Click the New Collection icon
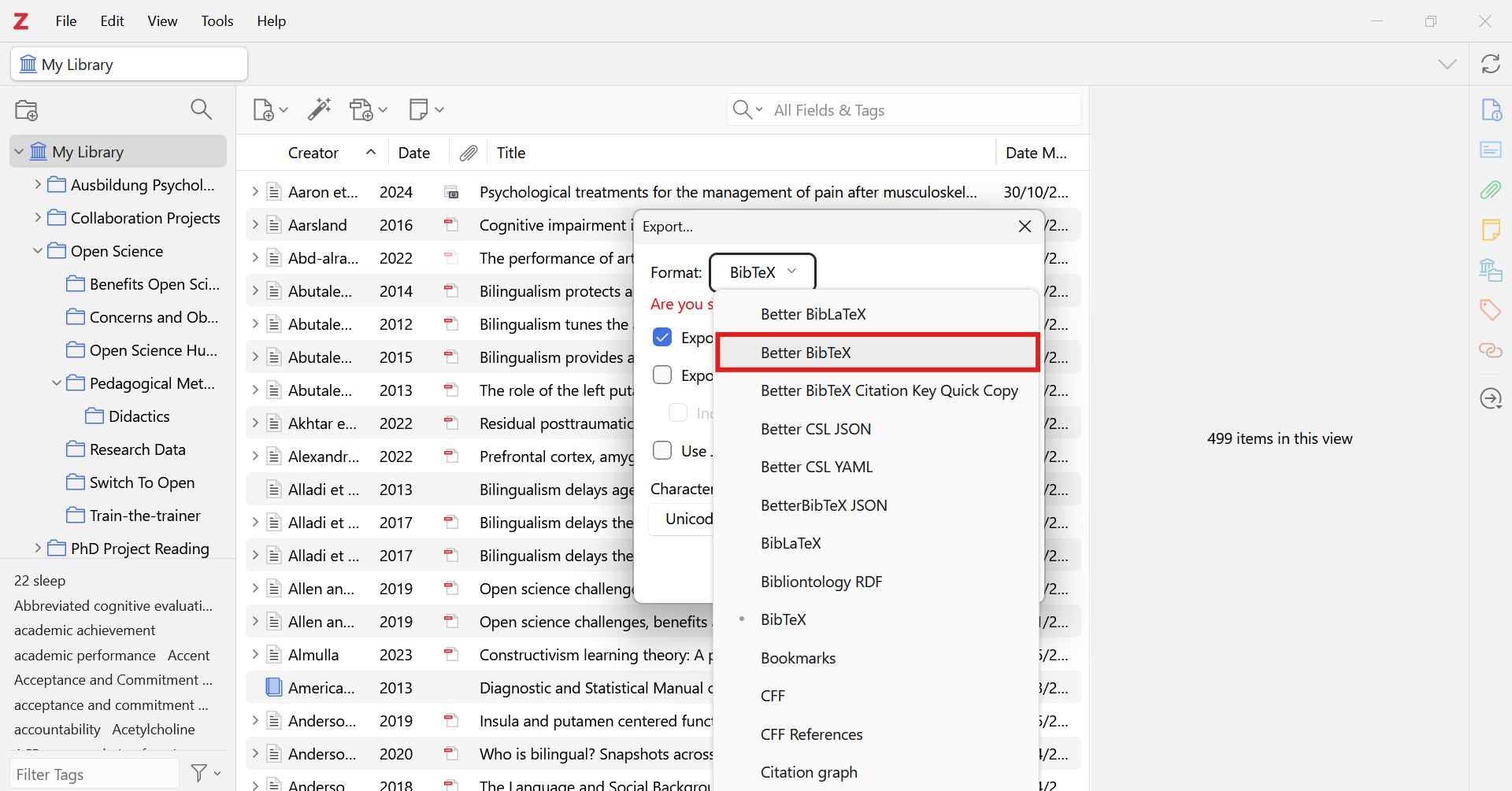Image resolution: width=1512 pixels, height=791 pixels. tap(27, 110)
